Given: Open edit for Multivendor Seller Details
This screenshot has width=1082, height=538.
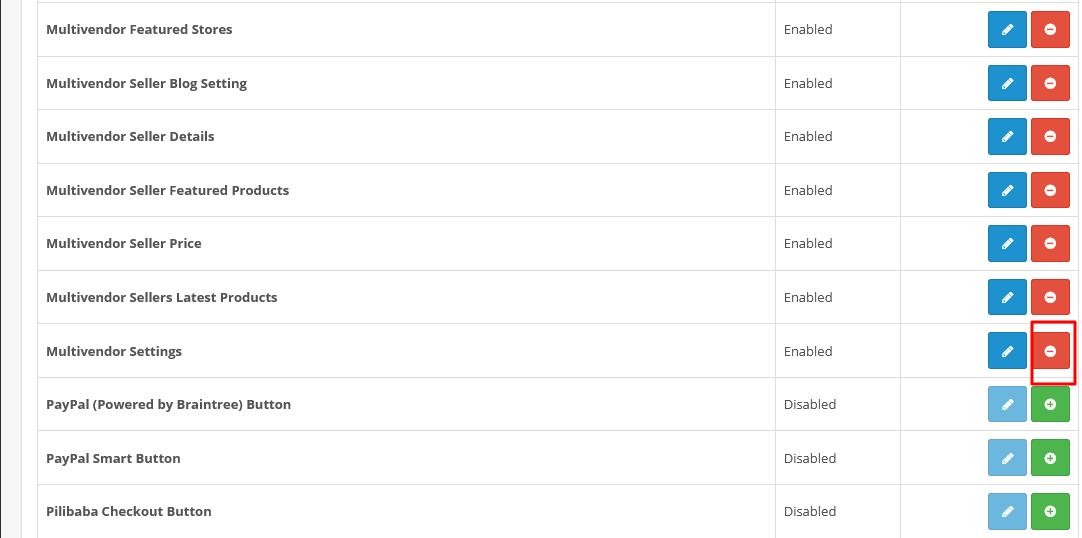Looking at the screenshot, I should tap(1007, 137).
